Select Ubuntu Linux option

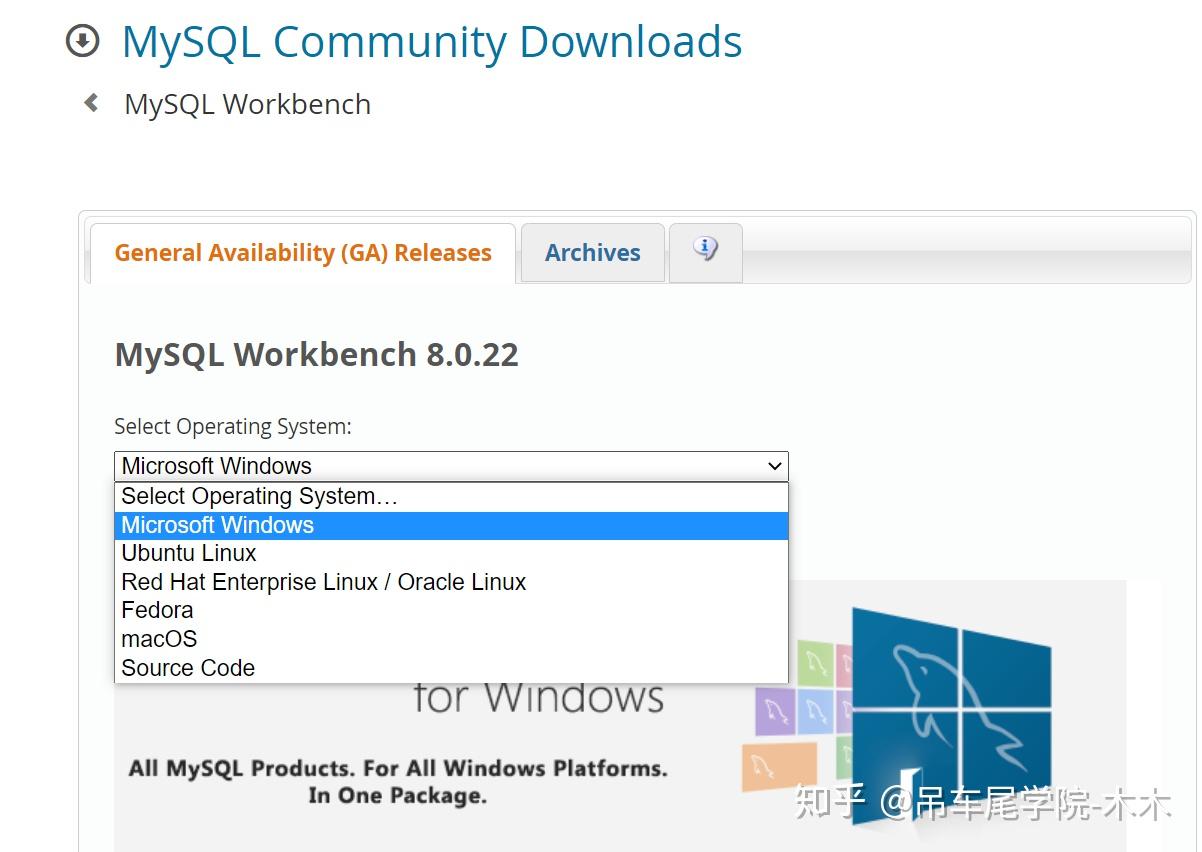(x=189, y=553)
